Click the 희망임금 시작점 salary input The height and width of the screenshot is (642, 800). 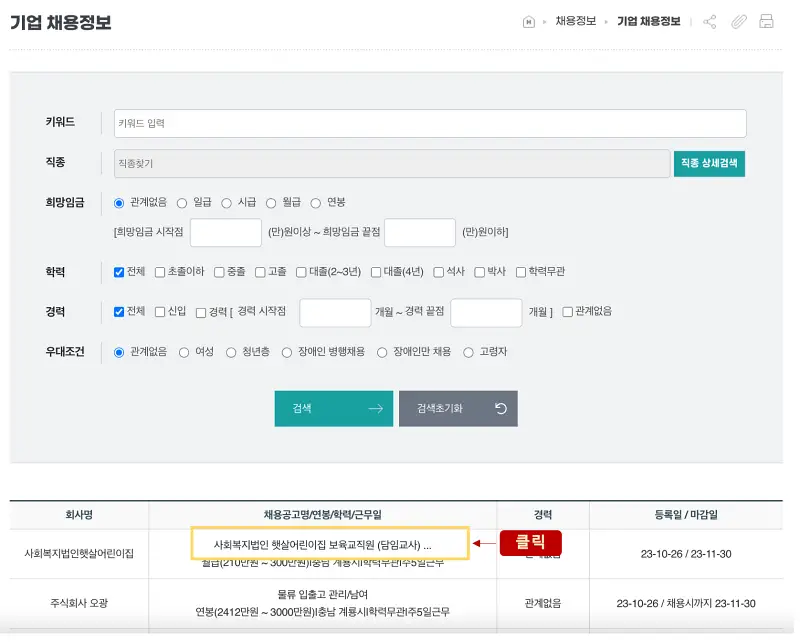coord(225,232)
